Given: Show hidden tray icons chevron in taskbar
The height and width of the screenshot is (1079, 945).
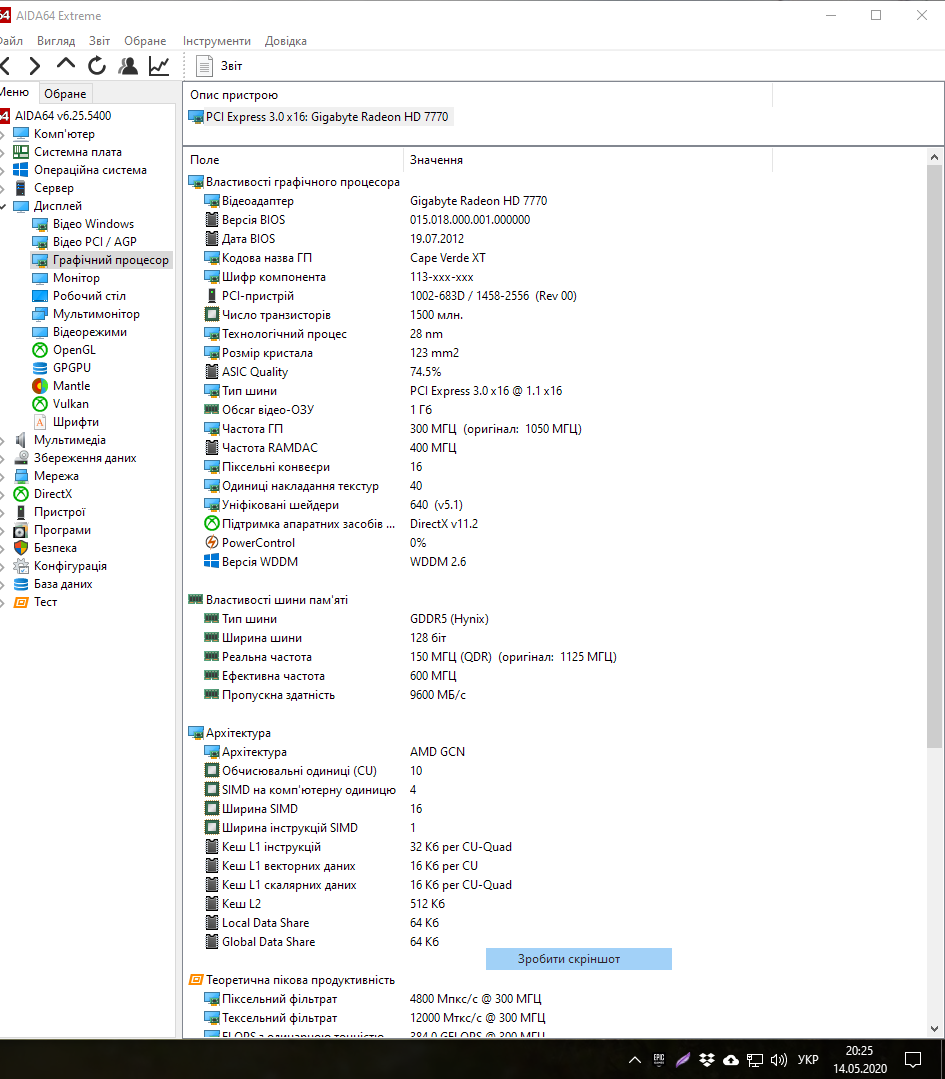Looking at the screenshot, I should 635,1060.
